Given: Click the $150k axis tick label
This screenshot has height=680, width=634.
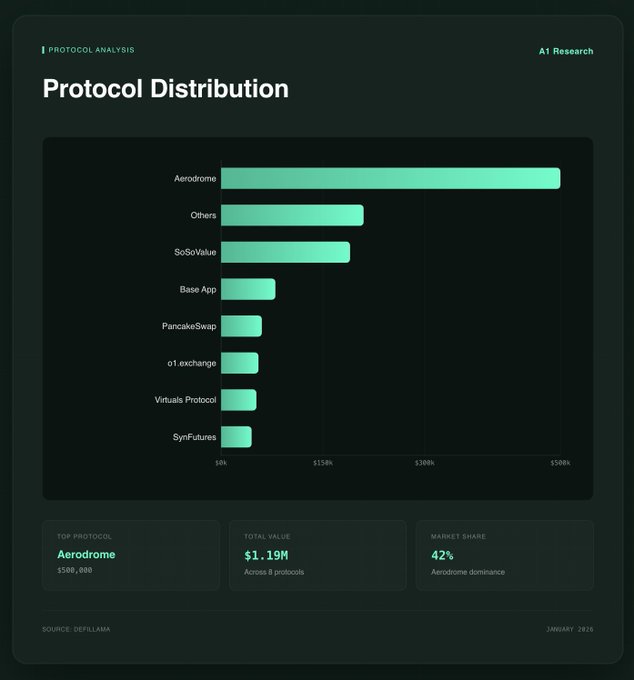Looking at the screenshot, I should (322, 463).
